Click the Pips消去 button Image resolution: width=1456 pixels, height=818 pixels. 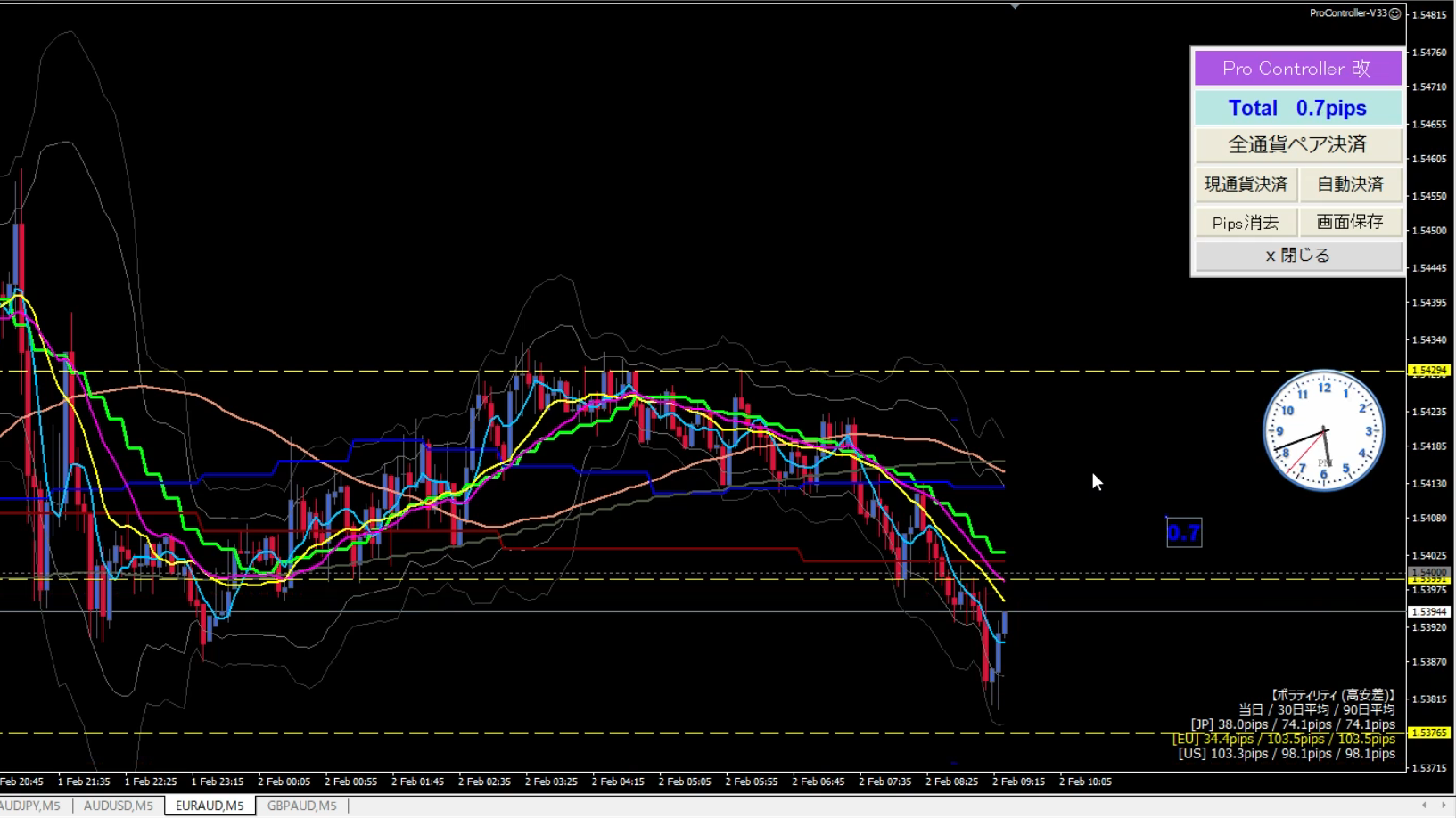[1246, 222]
